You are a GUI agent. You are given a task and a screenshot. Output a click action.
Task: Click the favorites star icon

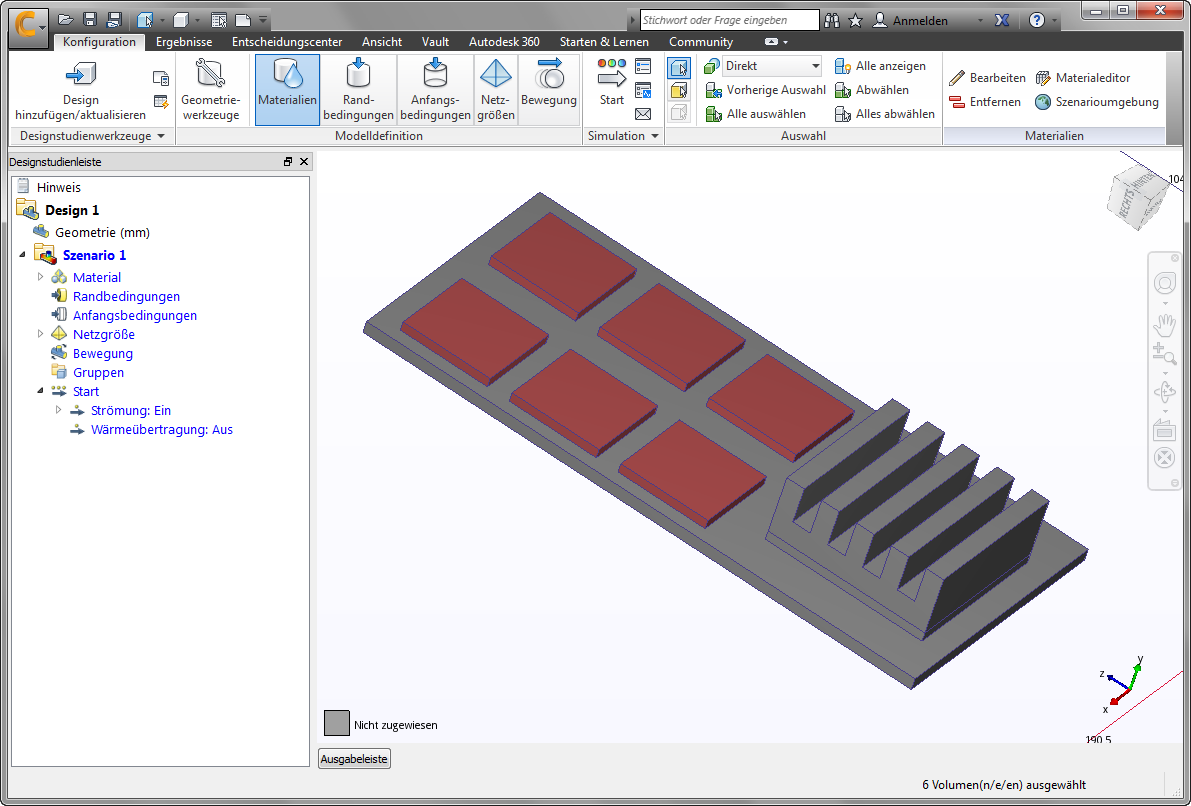point(855,21)
